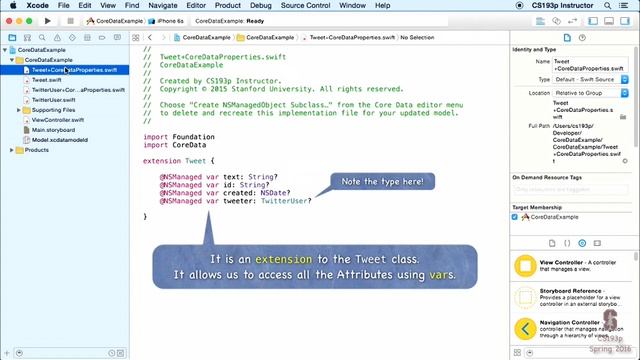The image size is (640, 360).
Task: Go forward in editor history
Action: [163, 38]
